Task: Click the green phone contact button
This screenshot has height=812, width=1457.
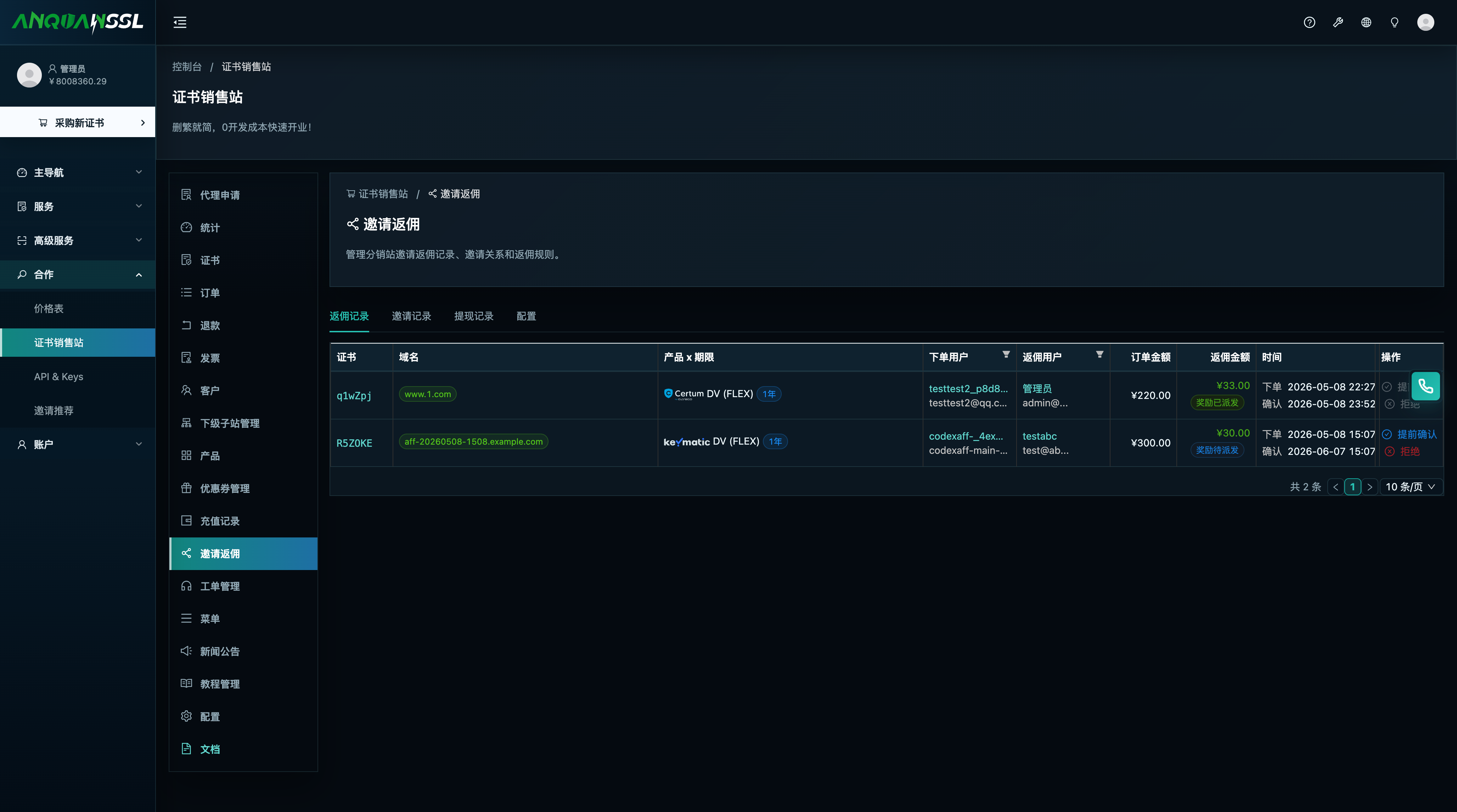Action: point(1425,386)
